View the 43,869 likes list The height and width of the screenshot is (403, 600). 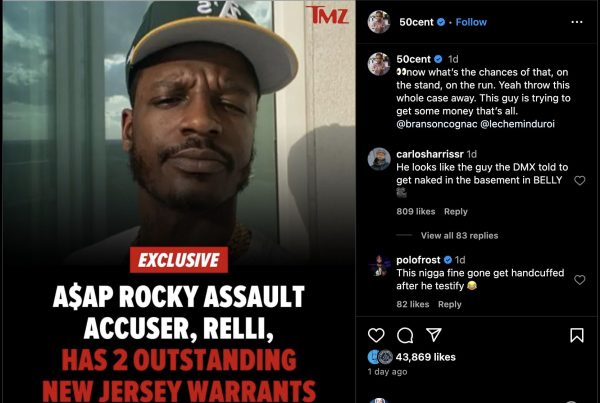click(426, 357)
